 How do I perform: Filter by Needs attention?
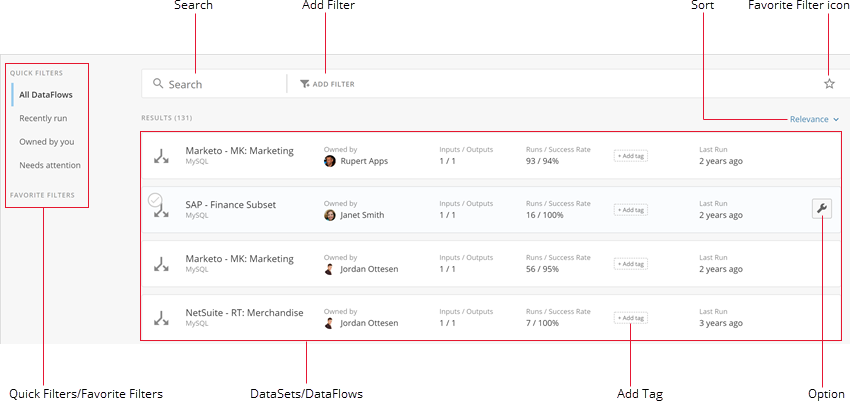click(x=50, y=165)
